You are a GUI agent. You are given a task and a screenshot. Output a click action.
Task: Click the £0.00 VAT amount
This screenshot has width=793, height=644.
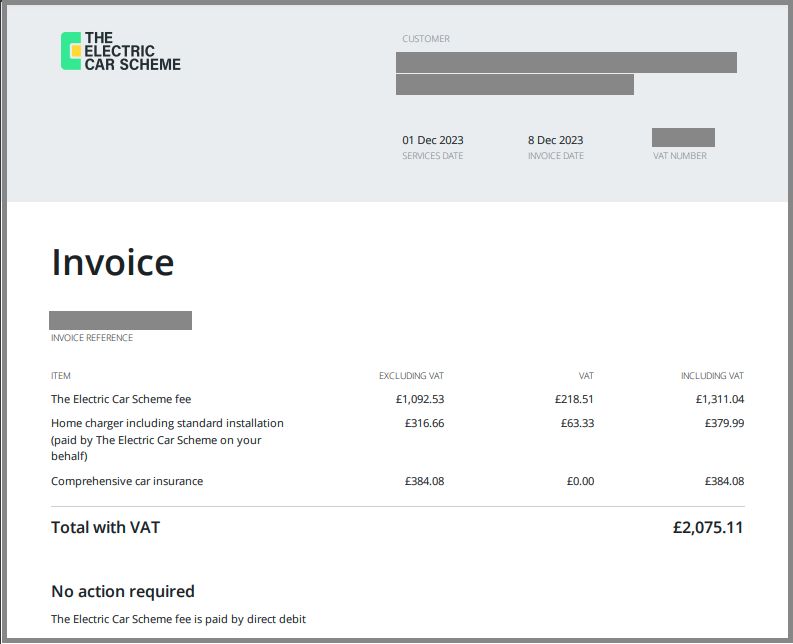tap(580, 481)
